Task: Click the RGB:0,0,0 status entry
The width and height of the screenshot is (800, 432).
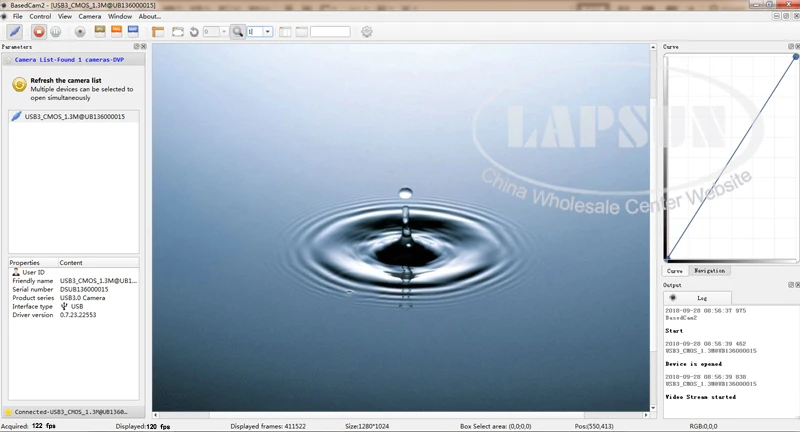Action: tap(703, 426)
